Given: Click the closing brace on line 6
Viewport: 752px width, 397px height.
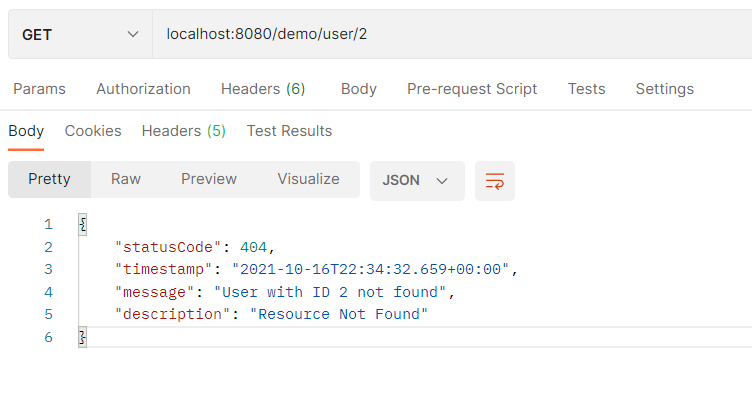Looking at the screenshot, I should coord(82,338).
